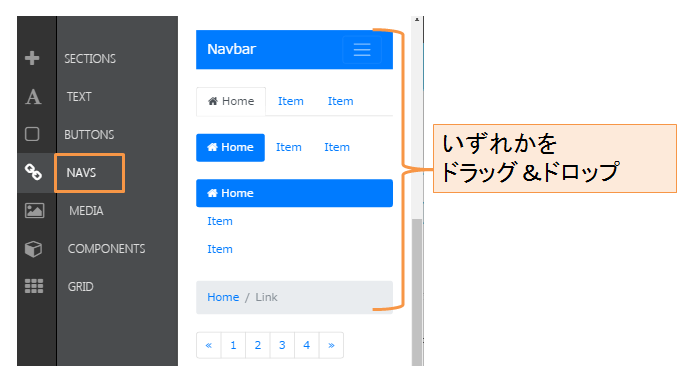Click the scrollbar up arrow
The height and width of the screenshot is (392, 689).
point(417,20)
